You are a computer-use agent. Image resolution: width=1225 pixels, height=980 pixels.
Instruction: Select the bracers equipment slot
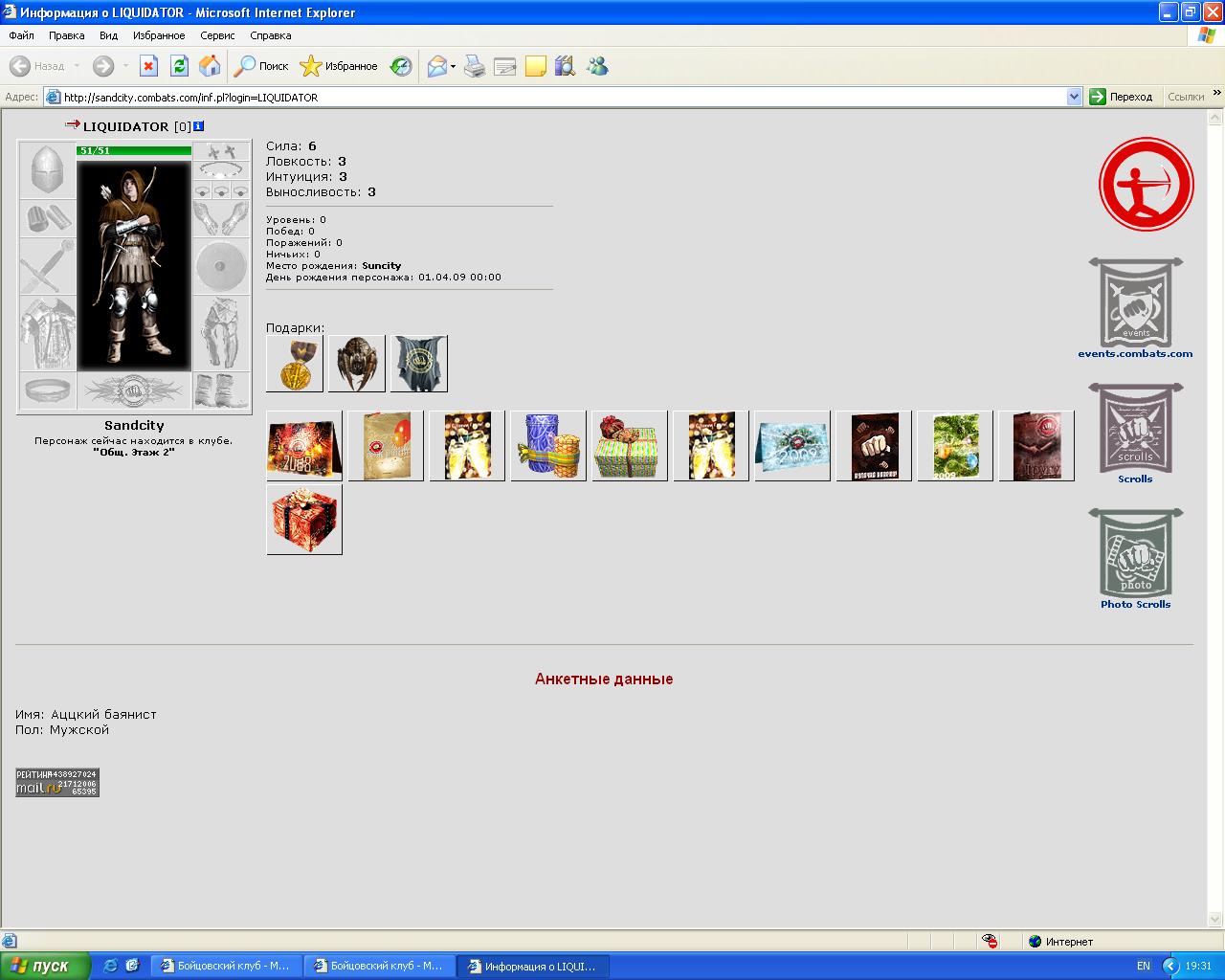point(48,218)
